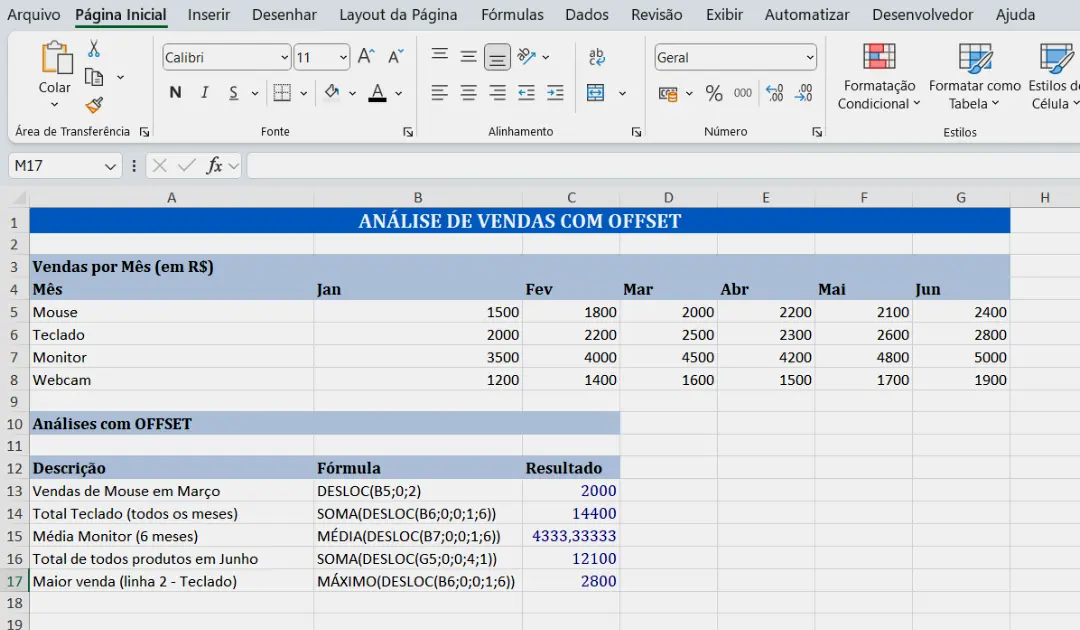This screenshot has width=1080, height=630.
Task: Open the Fórmulas ribbon tab
Action: tap(512, 15)
